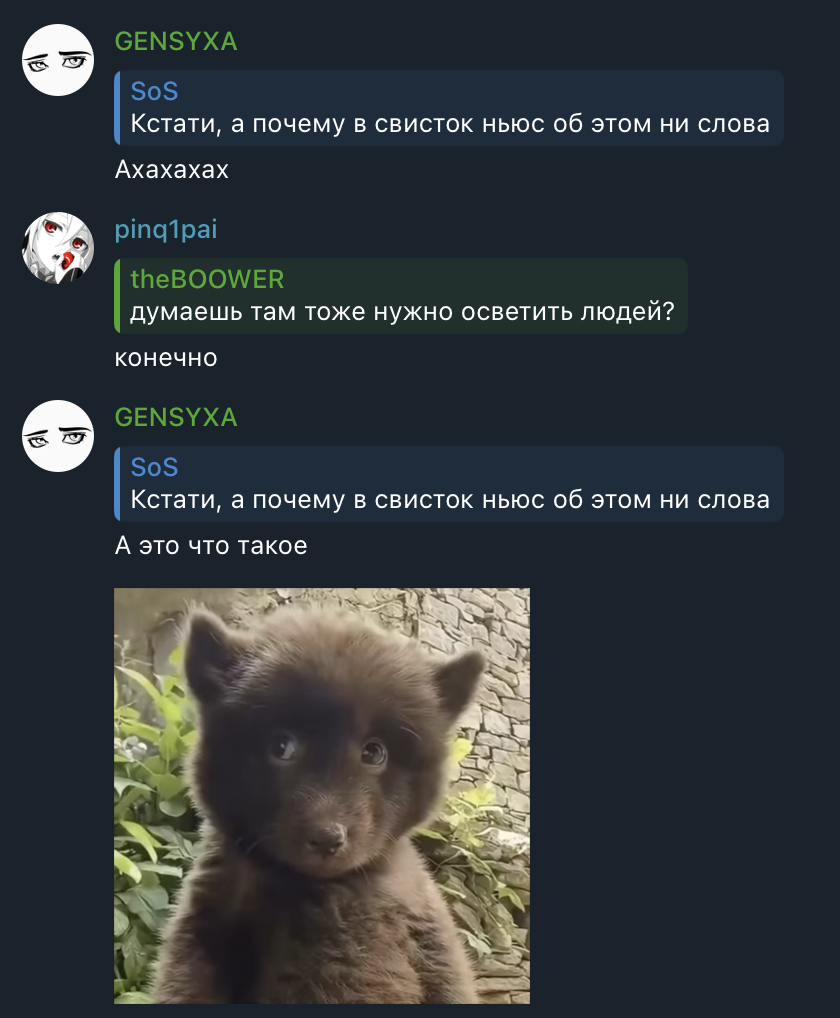Click the GENSYXA name above 'А это что такое'
840x1018 pixels.
point(176,417)
